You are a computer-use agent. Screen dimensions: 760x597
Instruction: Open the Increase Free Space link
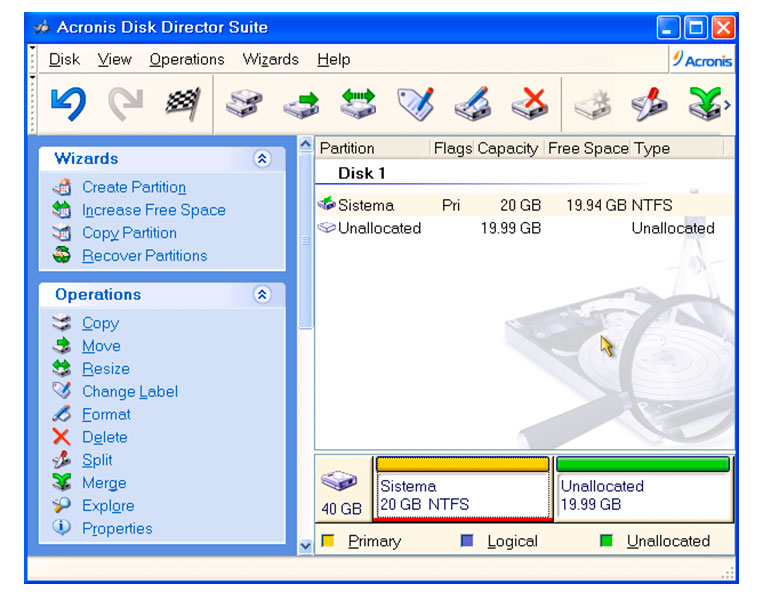pos(154,210)
